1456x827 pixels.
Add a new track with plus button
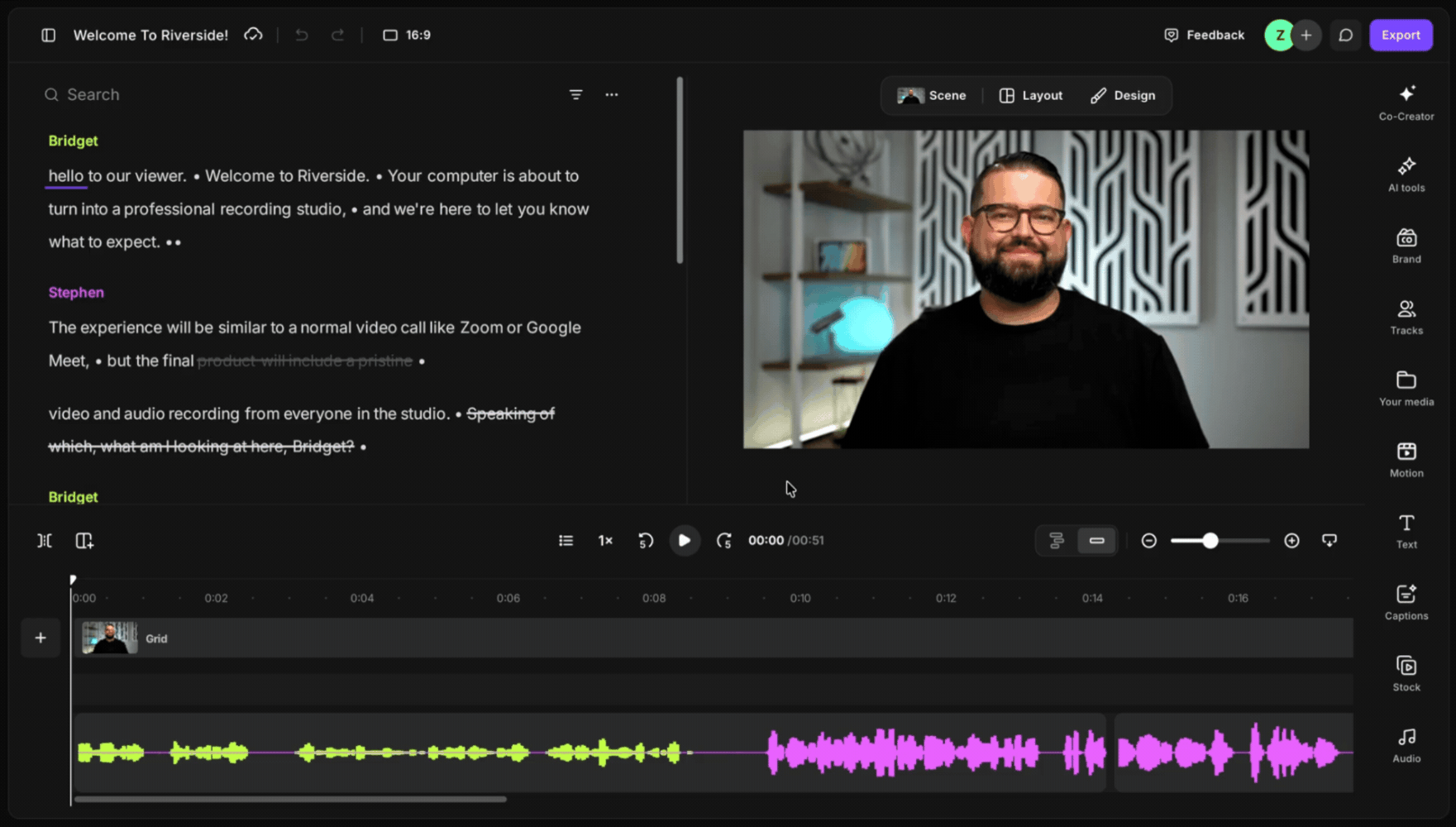(41, 638)
